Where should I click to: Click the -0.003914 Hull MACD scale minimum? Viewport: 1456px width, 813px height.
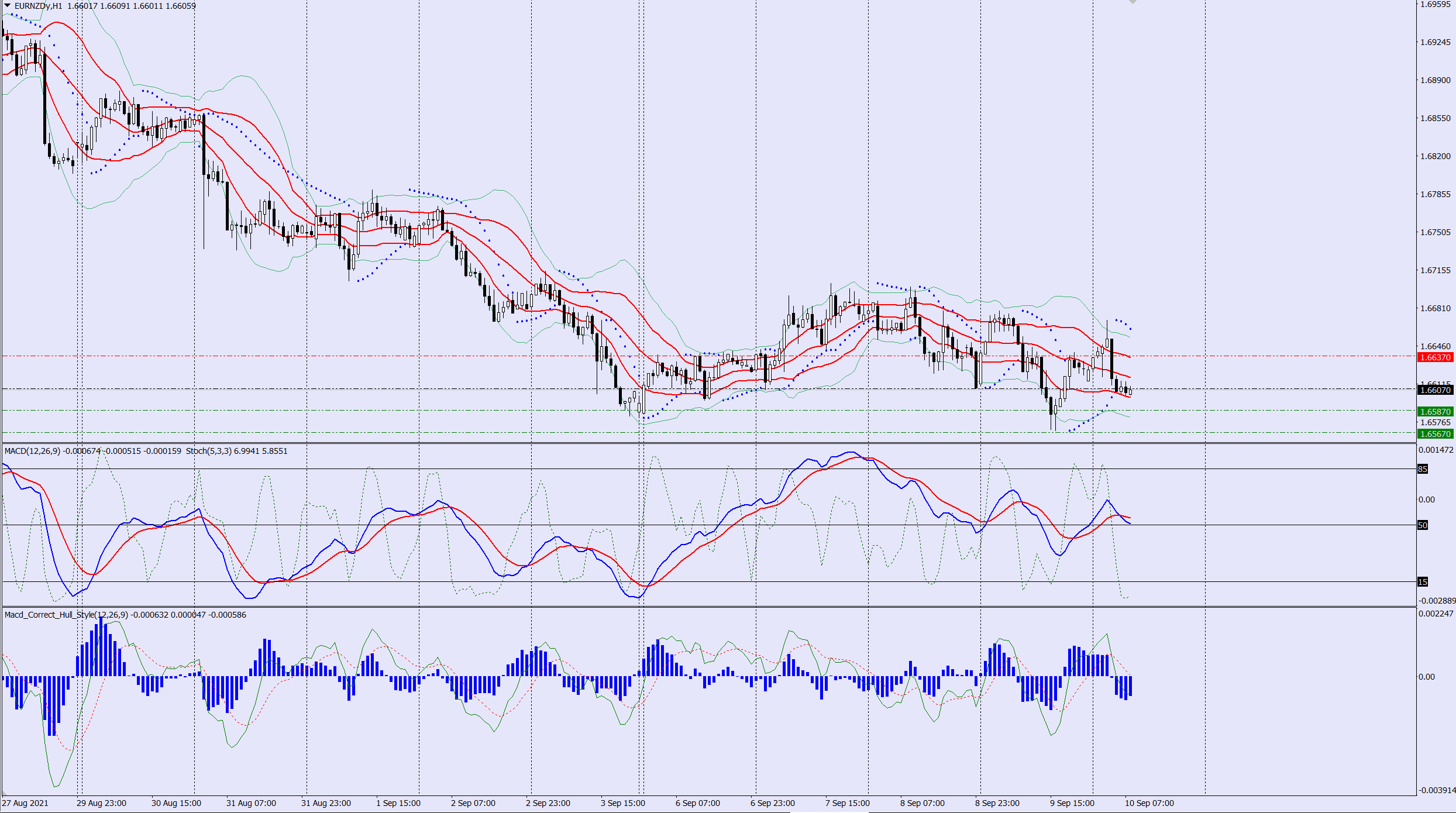point(1437,790)
